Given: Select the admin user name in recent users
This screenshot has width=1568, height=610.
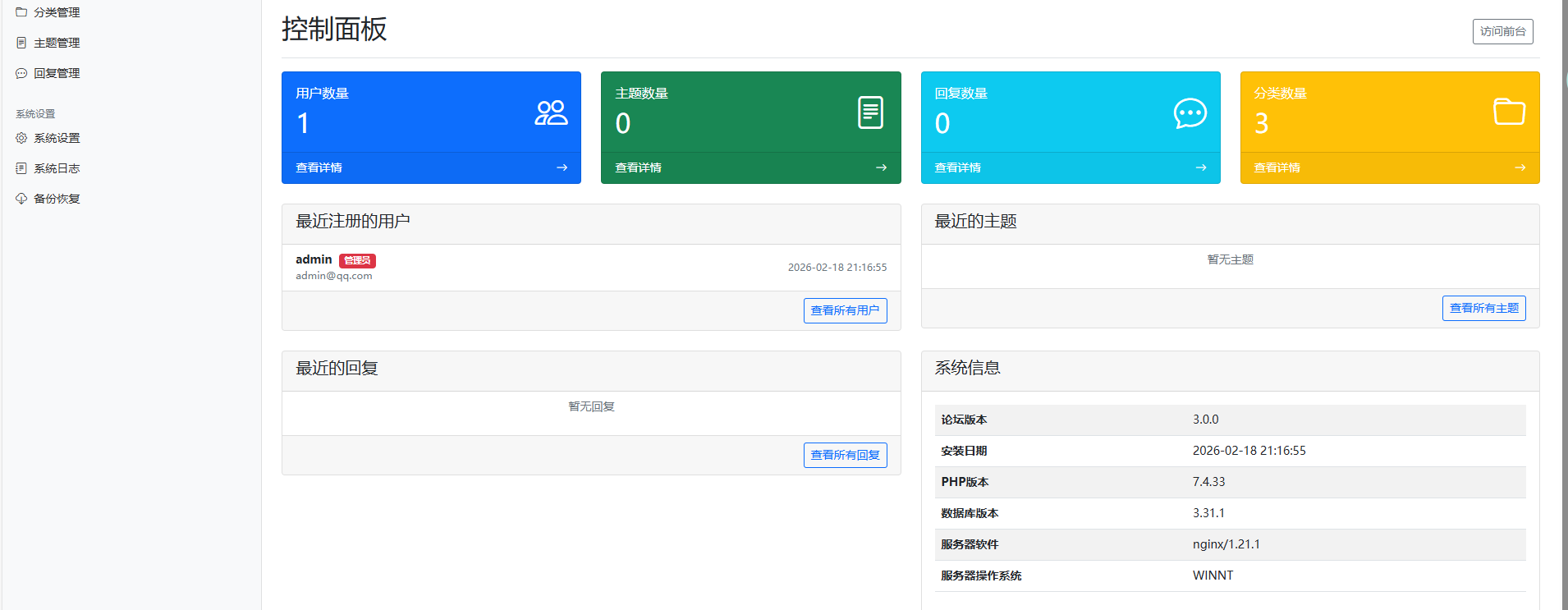Looking at the screenshot, I should coord(314,259).
